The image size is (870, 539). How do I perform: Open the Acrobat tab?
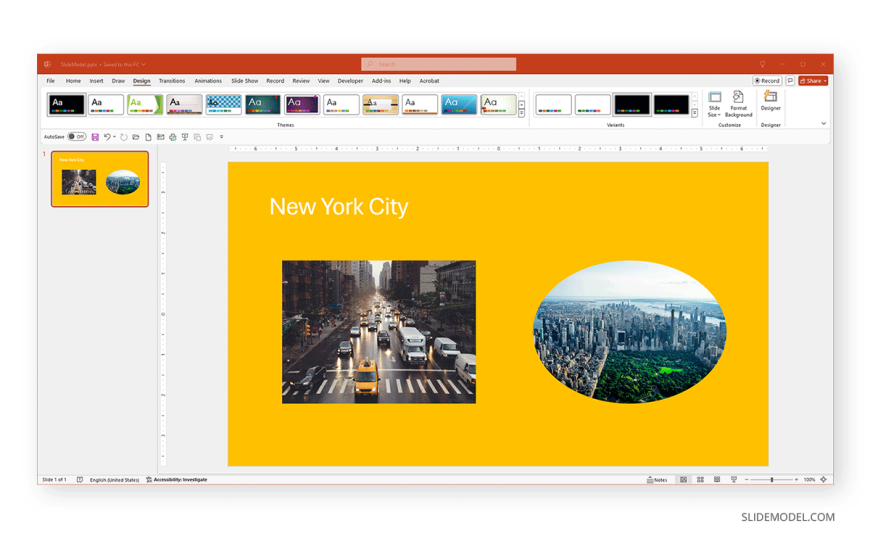429,81
